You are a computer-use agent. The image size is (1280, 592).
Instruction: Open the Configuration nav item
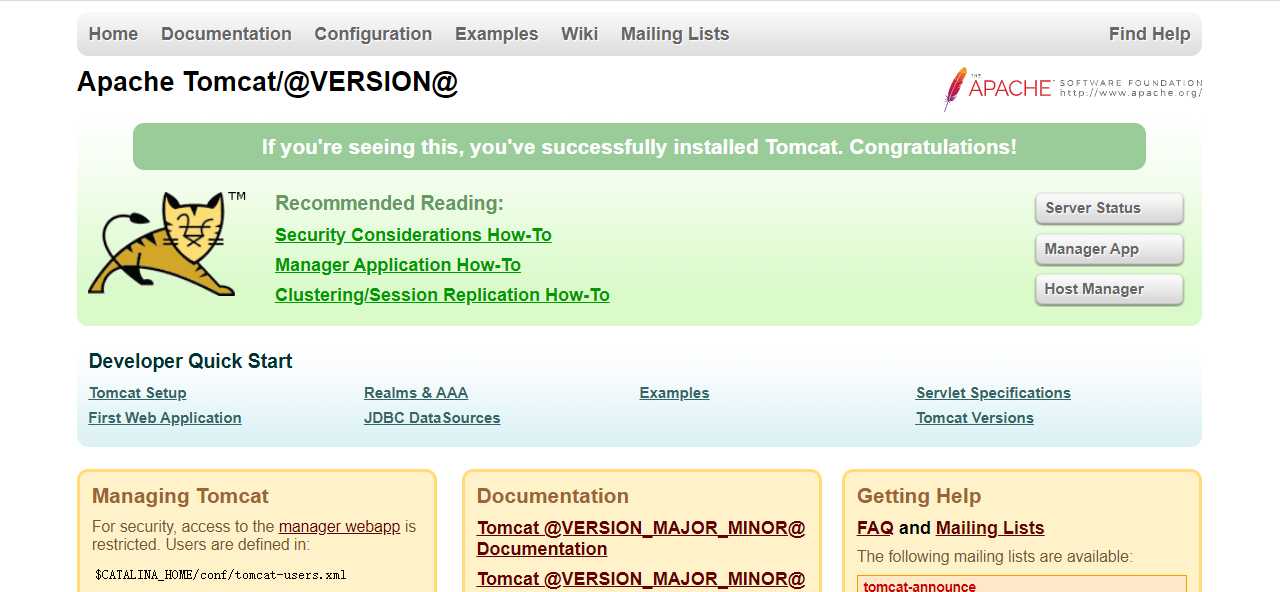(x=373, y=34)
